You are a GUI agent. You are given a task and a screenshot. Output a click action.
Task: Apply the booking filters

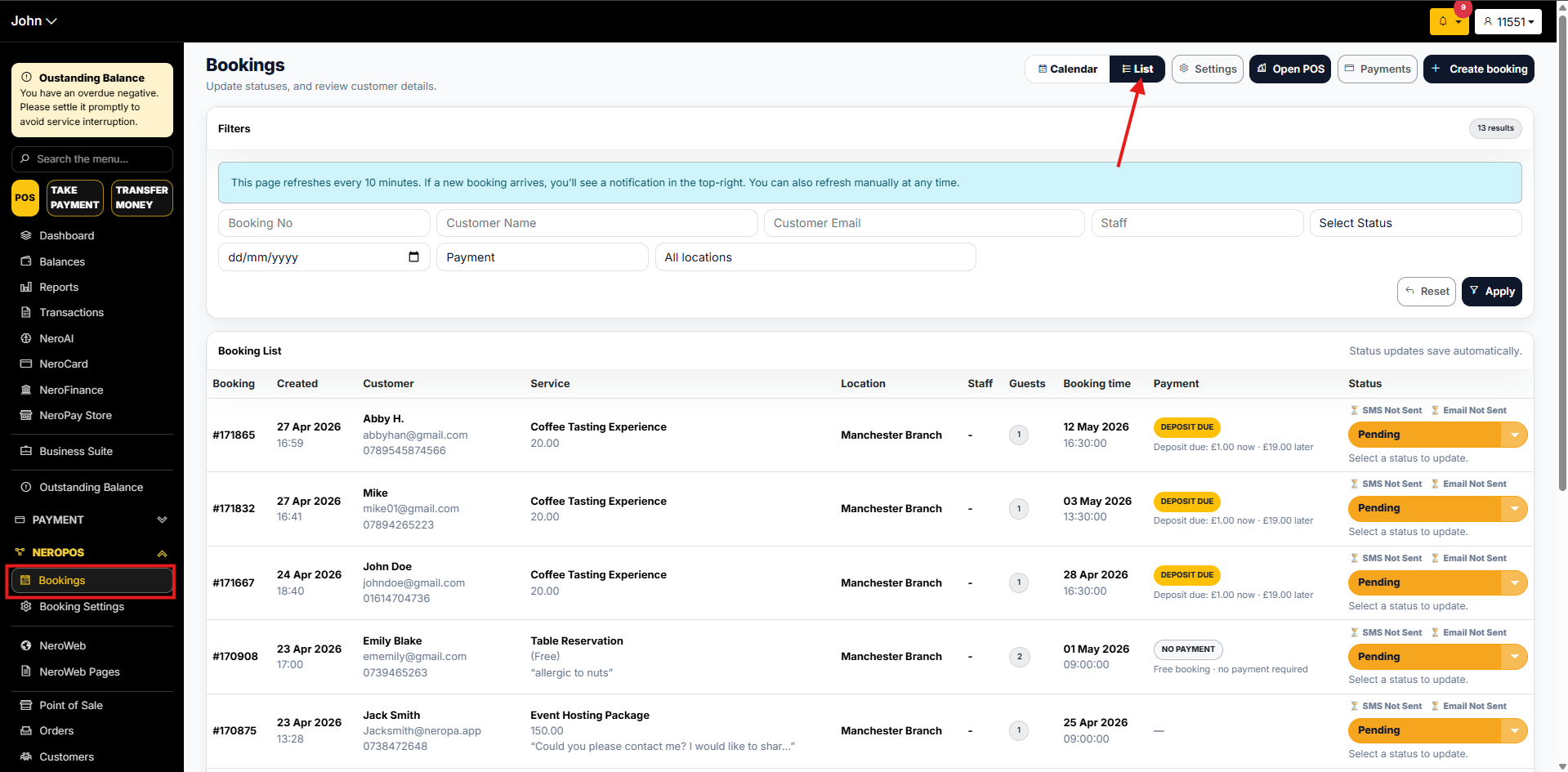pos(1491,292)
